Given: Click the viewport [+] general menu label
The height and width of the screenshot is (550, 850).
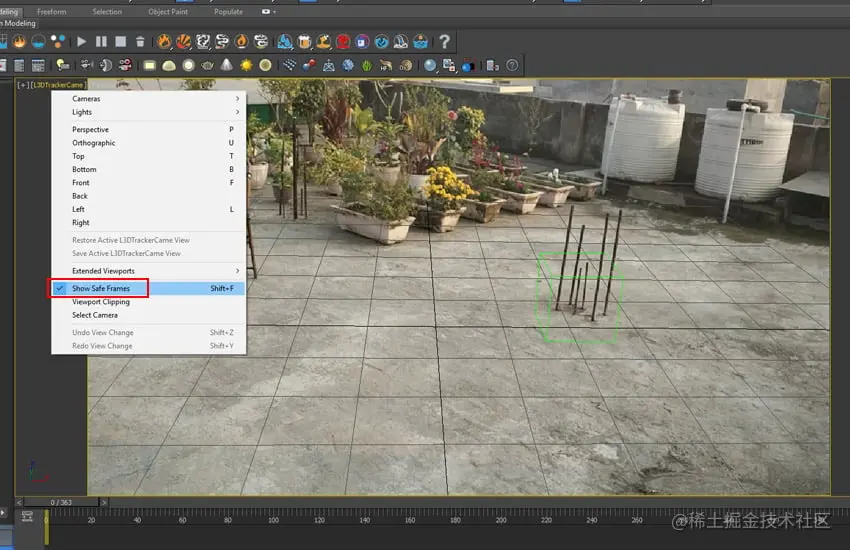Looking at the screenshot, I should [x=23, y=85].
